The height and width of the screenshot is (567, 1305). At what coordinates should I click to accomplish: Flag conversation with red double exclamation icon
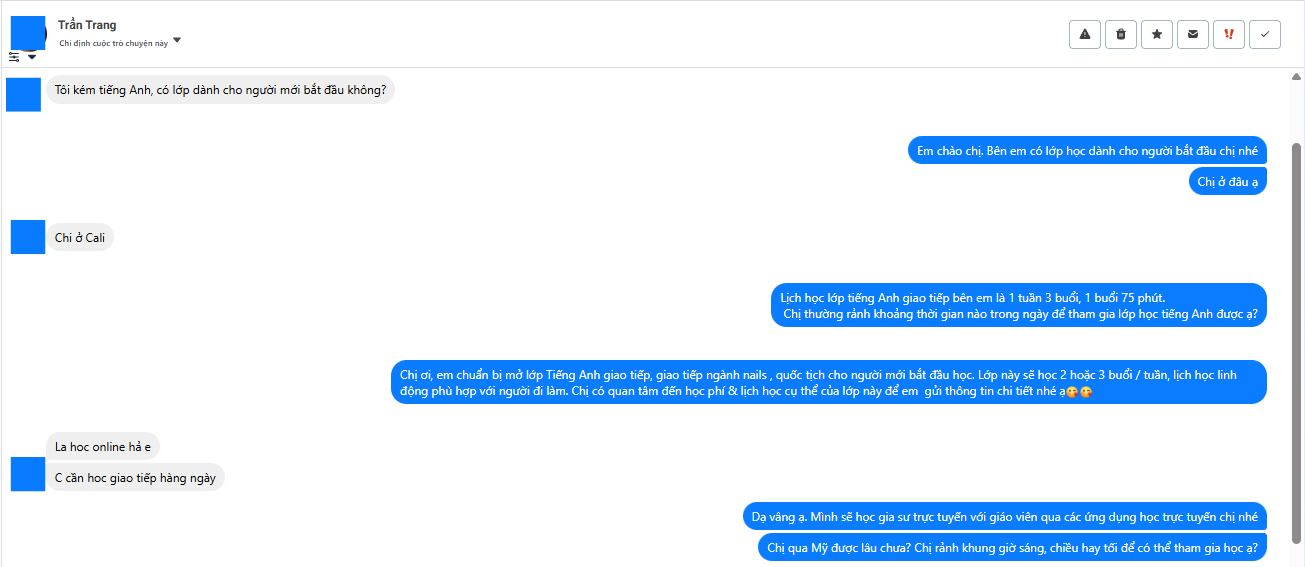click(x=1229, y=34)
